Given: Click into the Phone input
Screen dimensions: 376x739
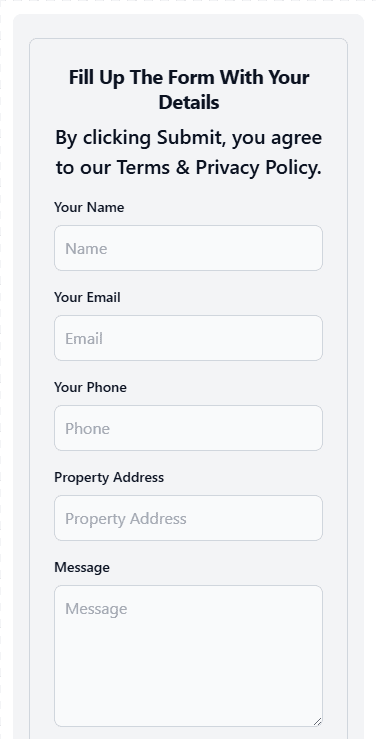Looking at the screenshot, I should click(188, 428).
